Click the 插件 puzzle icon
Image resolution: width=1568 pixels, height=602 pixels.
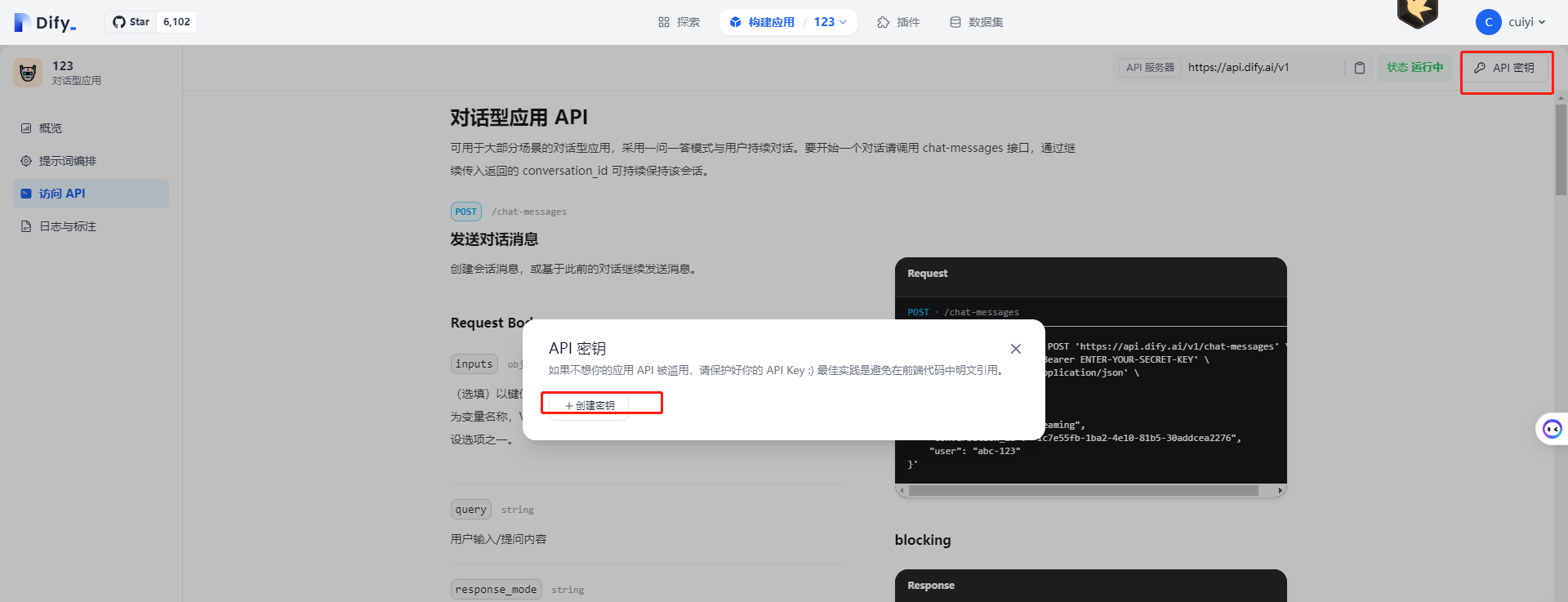[x=884, y=22]
